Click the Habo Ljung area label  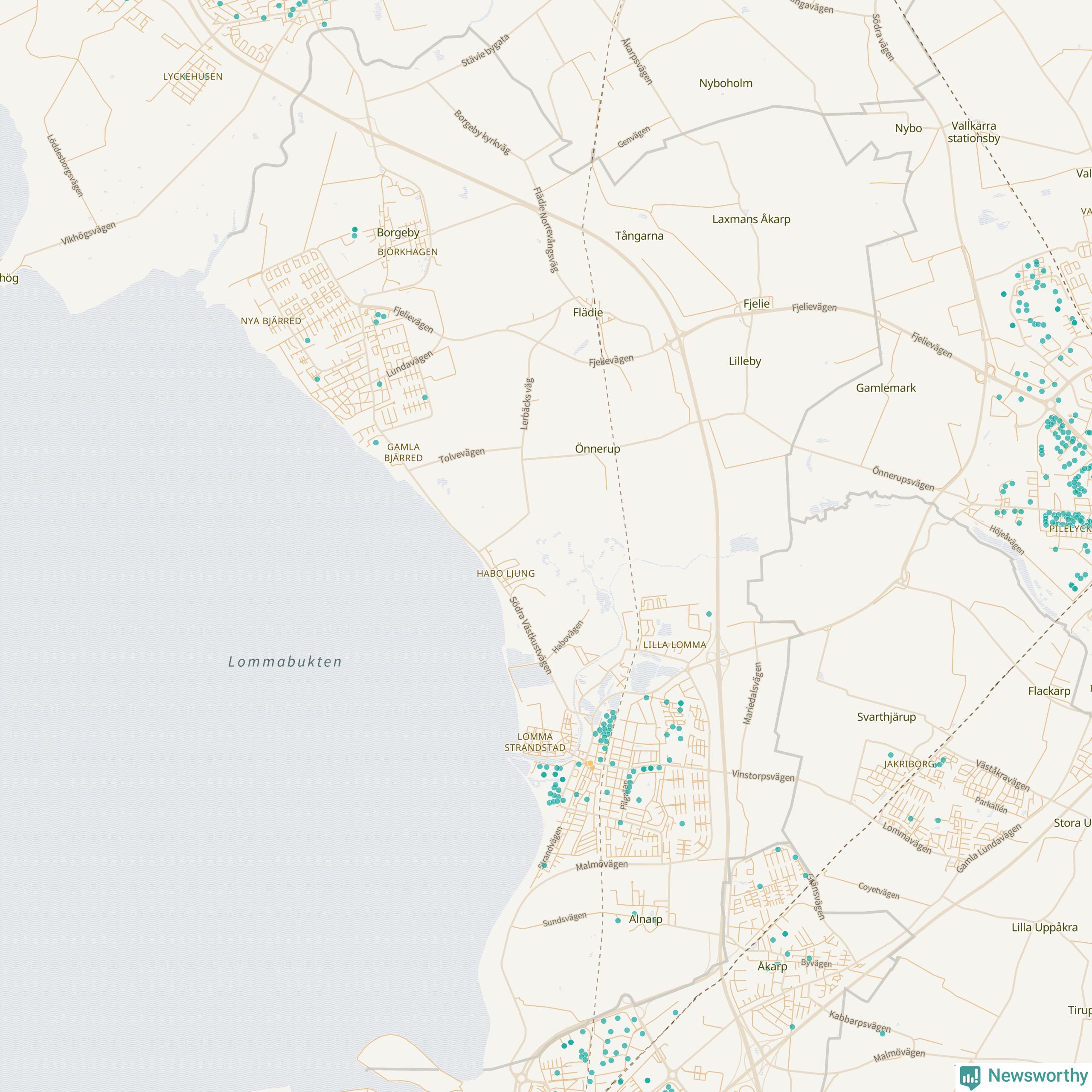505,573
